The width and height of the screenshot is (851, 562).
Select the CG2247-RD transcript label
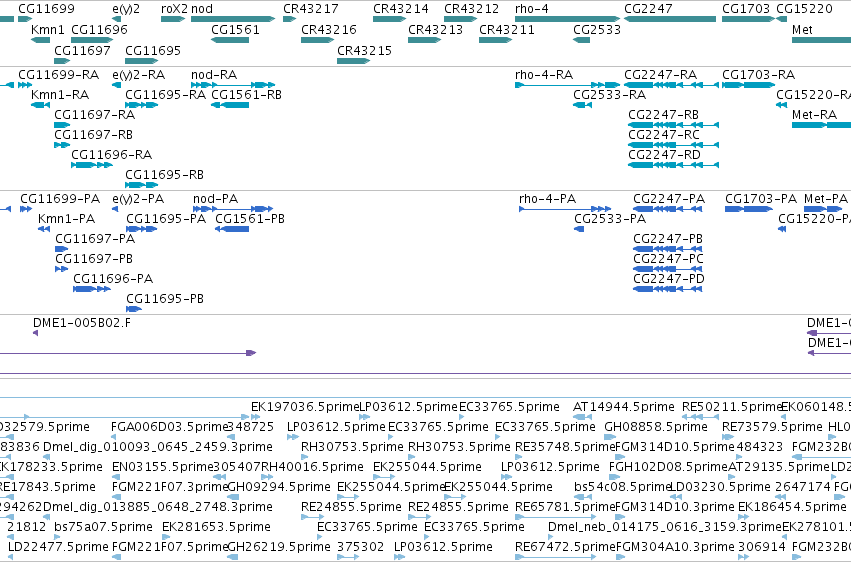tap(664, 155)
